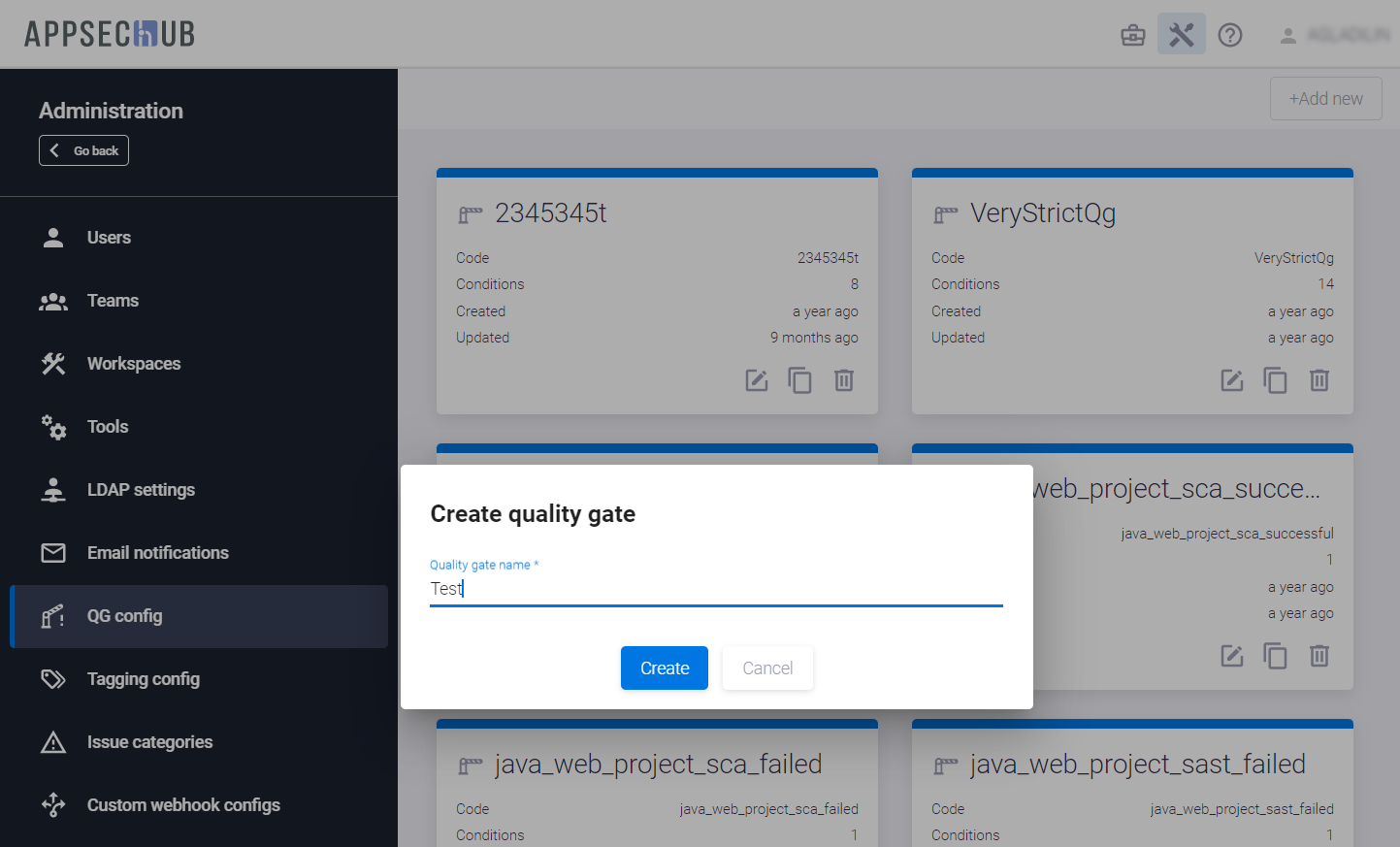Image resolution: width=1400 pixels, height=847 pixels.
Task: Cancel the quality gate creation
Action: (x=767, y=668)
